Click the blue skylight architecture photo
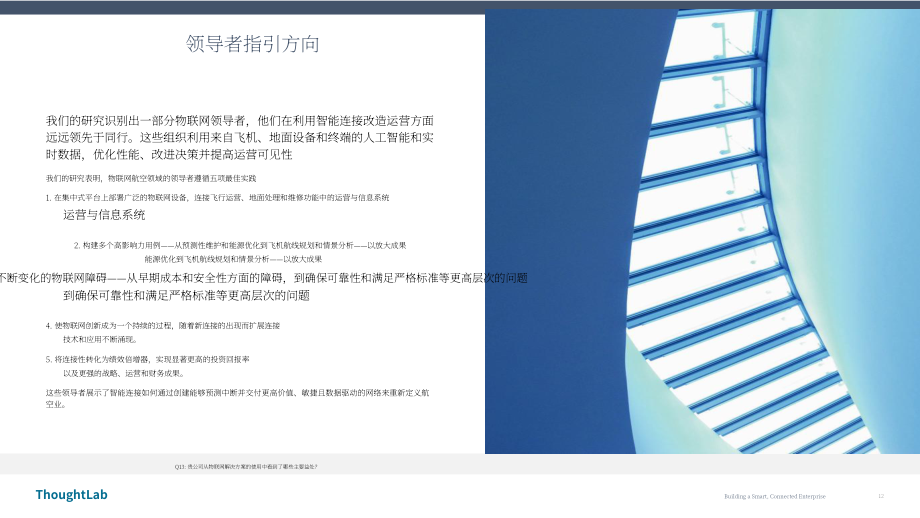The image size is (920, 518). tap(702, 231)
